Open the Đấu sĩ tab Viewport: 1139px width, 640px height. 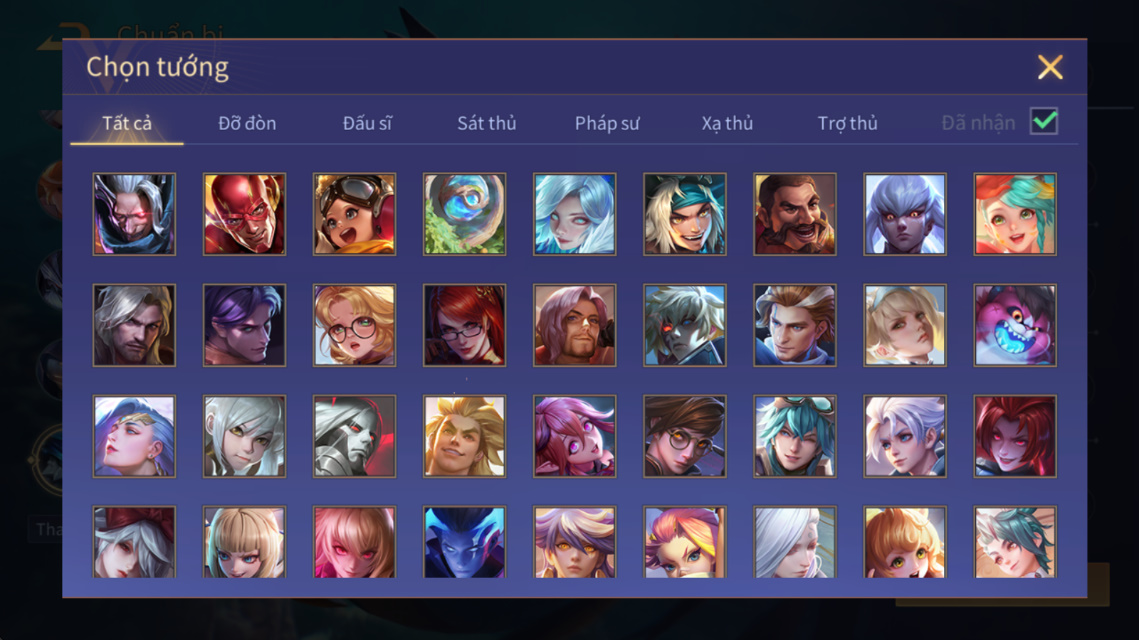click(x=367, y=123)
